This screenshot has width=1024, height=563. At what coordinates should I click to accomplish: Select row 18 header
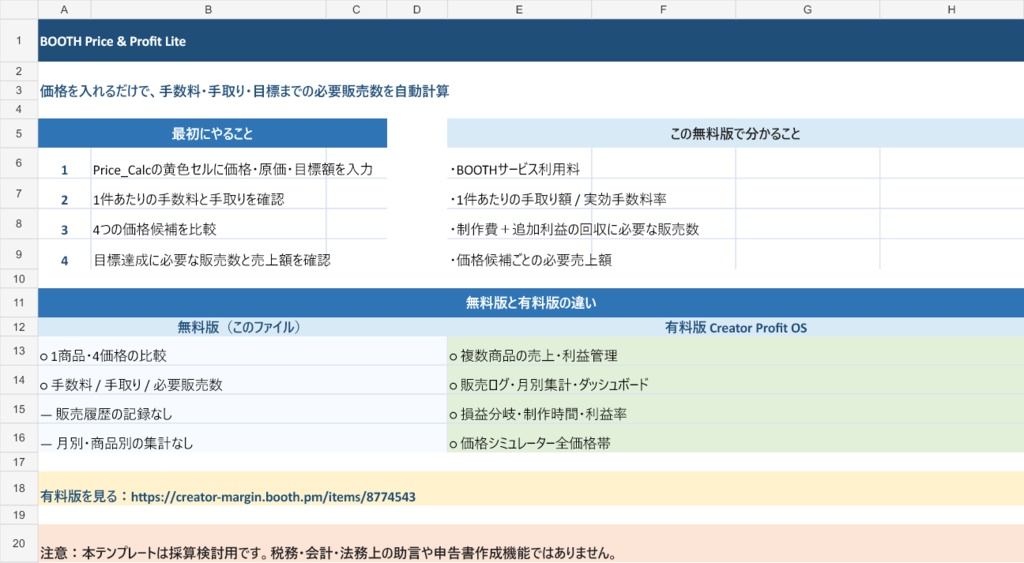(x=19, y=488)
